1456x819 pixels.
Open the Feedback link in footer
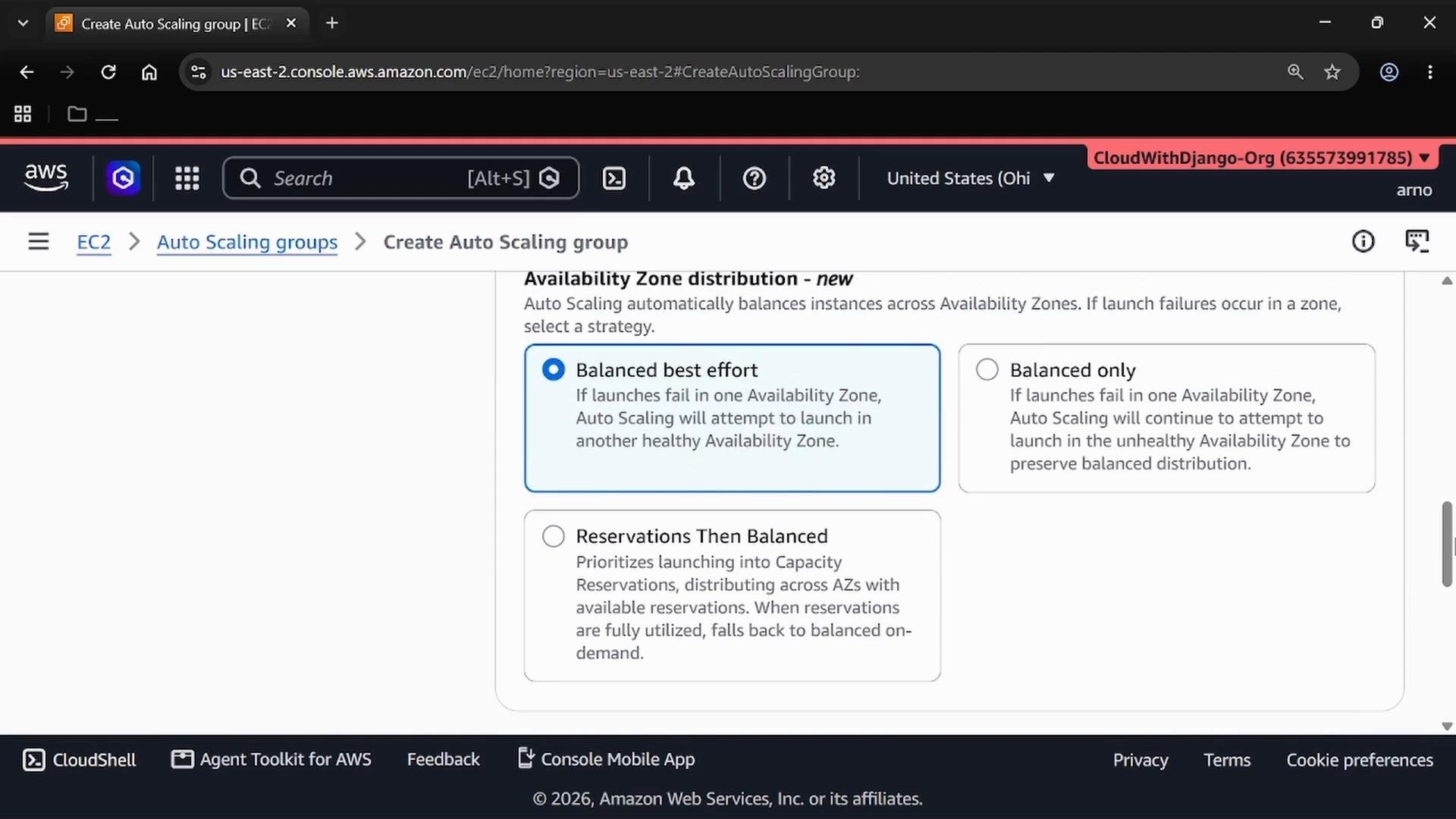coord(444,760)
